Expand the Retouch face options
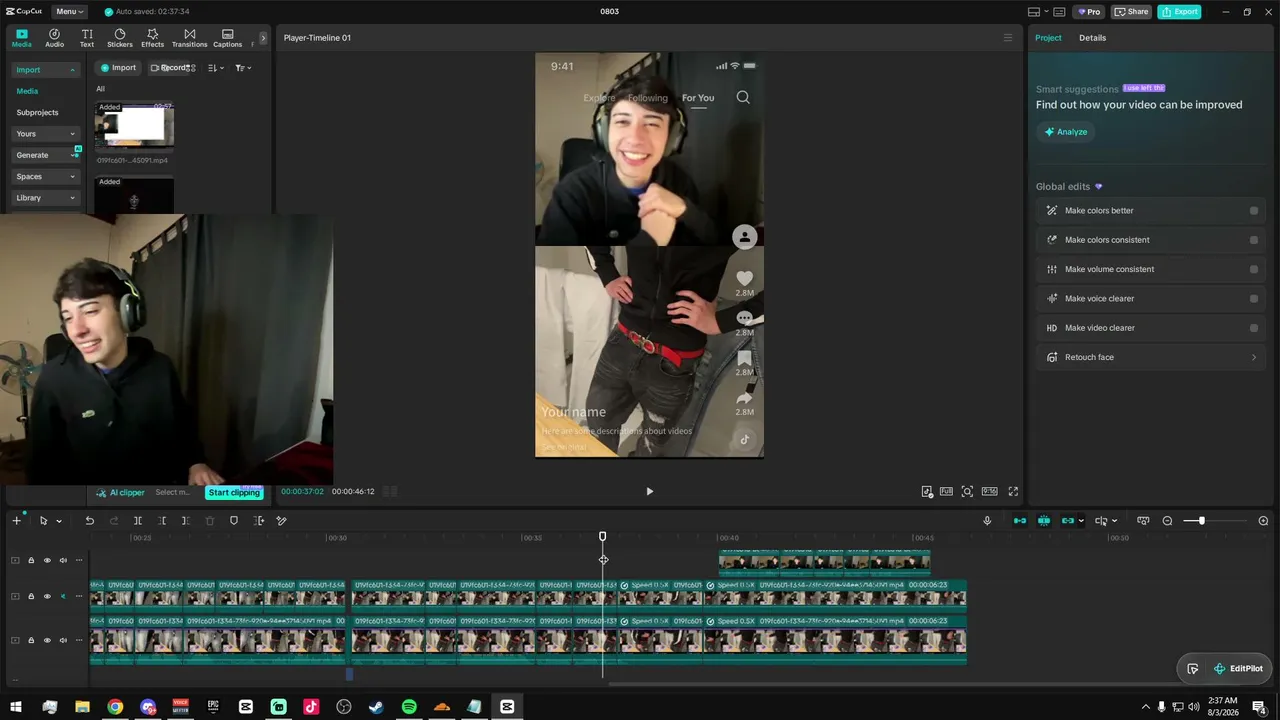The height and width of the screenshot is (720, 1280). pyautogui.click(x=1254, y=357)
